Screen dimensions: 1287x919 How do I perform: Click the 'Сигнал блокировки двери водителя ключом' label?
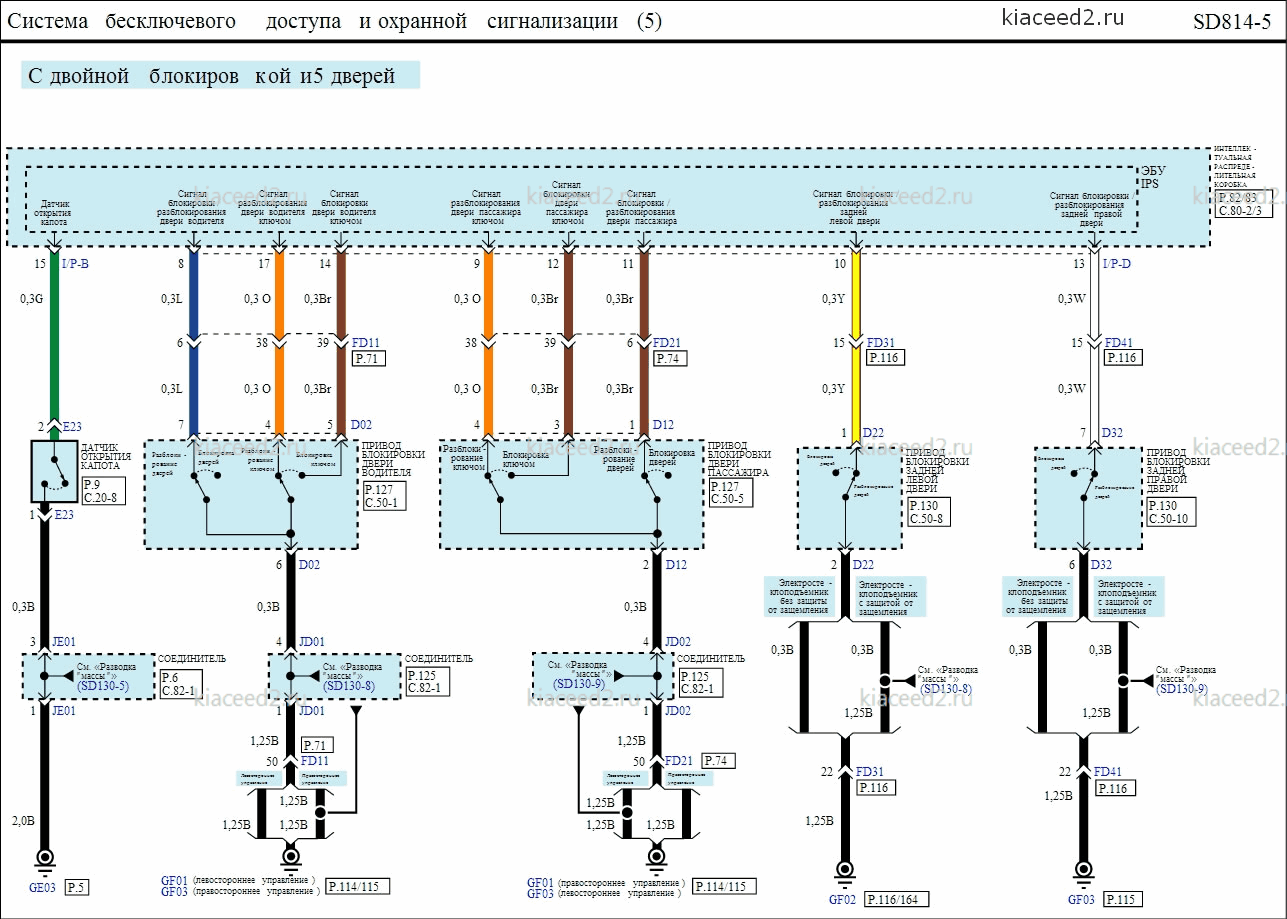coord(343,207)
